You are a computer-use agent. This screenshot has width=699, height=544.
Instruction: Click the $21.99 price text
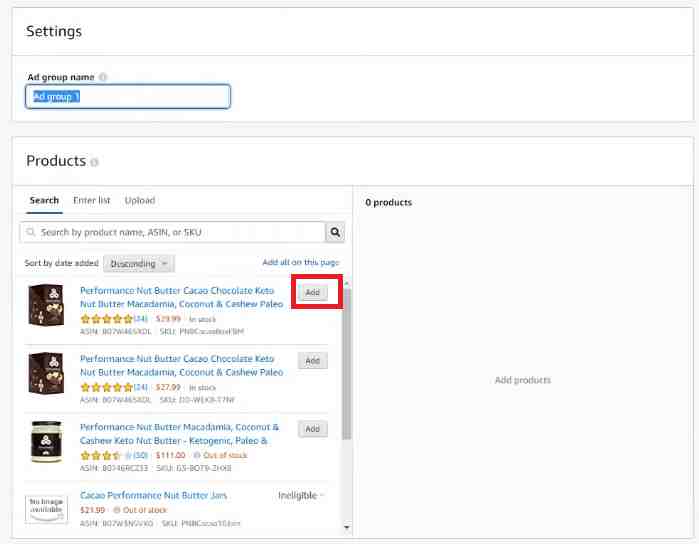point(93,510)
